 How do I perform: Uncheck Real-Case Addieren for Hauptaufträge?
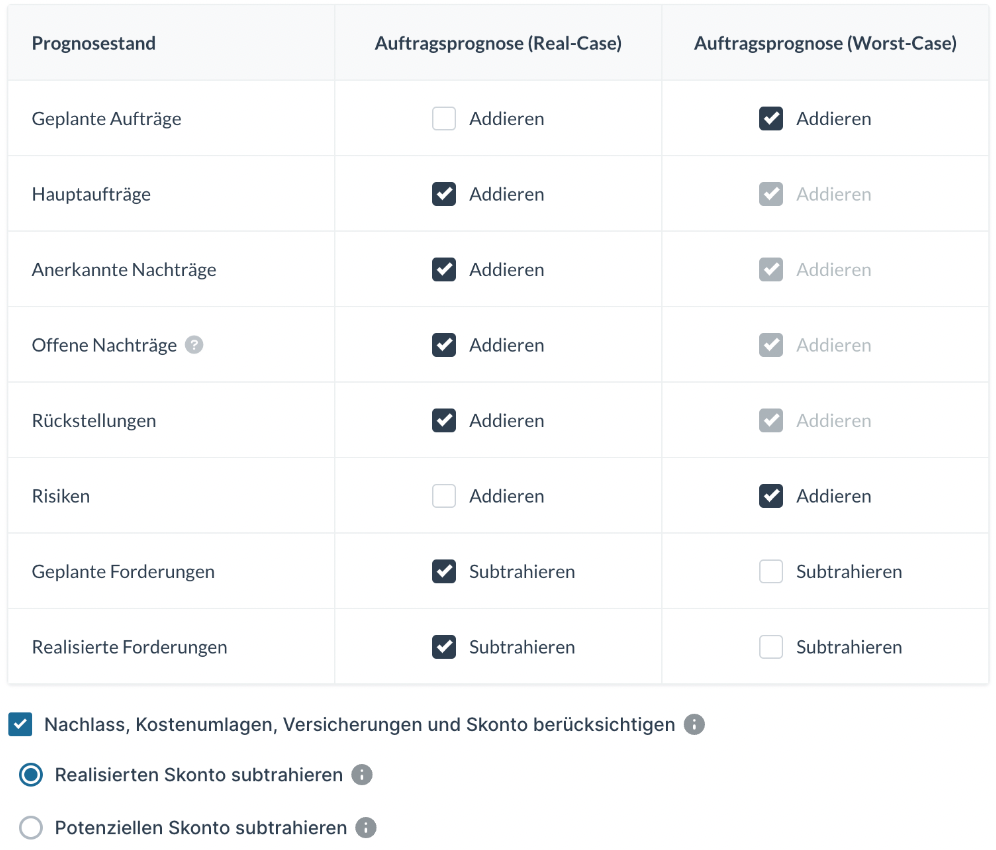point(444,194)
